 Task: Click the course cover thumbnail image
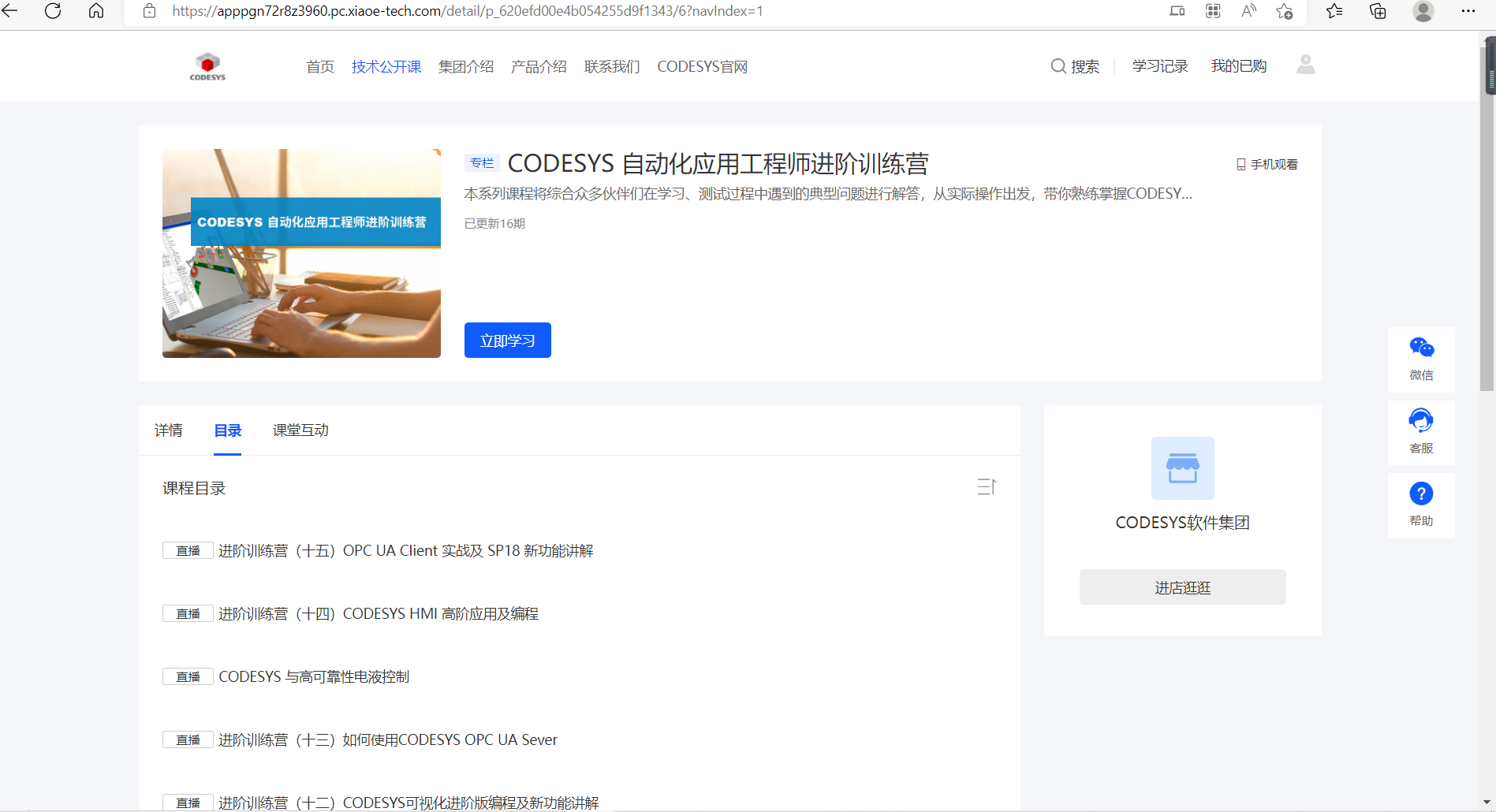point(301,253)
